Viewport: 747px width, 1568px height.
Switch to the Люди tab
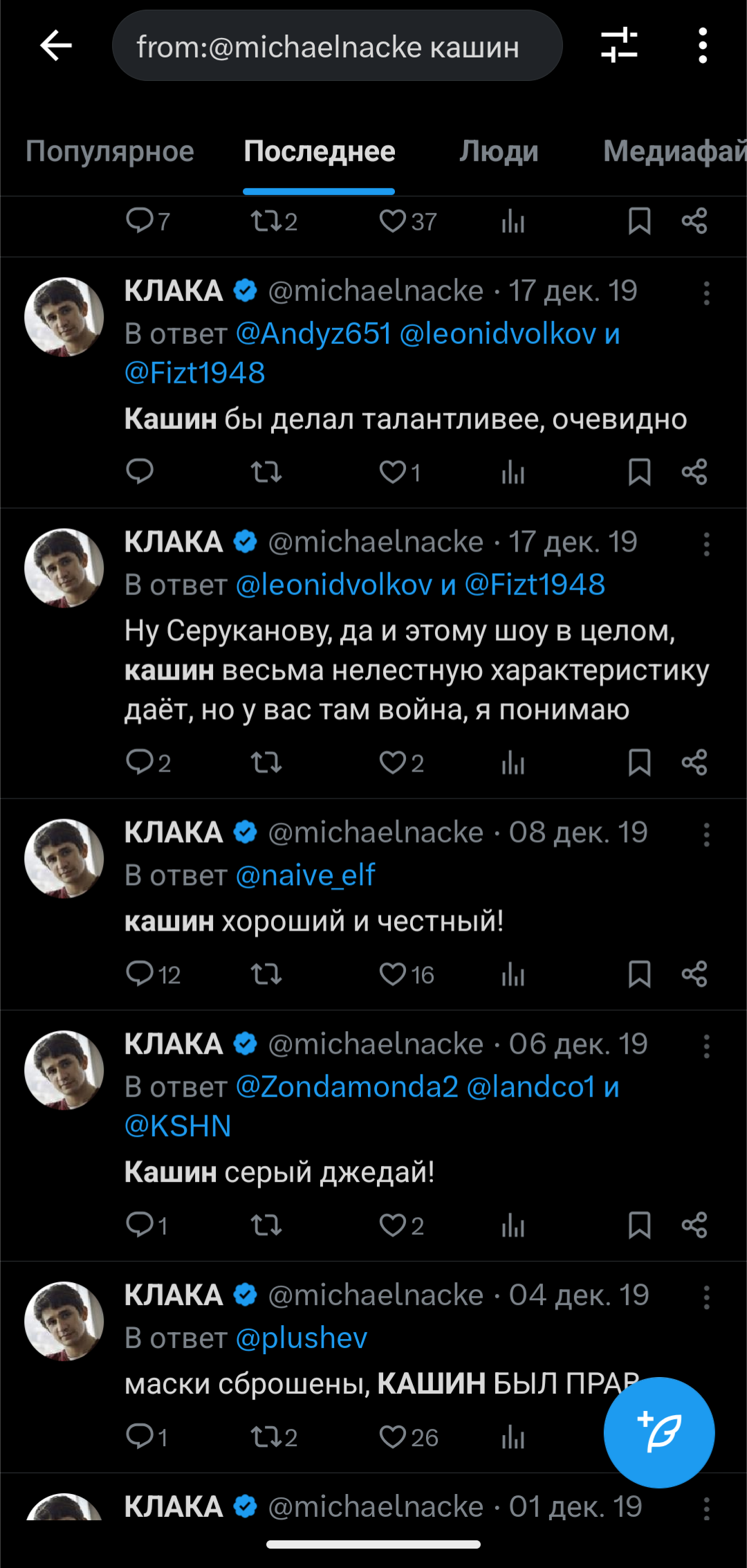[x=499, y=152]
